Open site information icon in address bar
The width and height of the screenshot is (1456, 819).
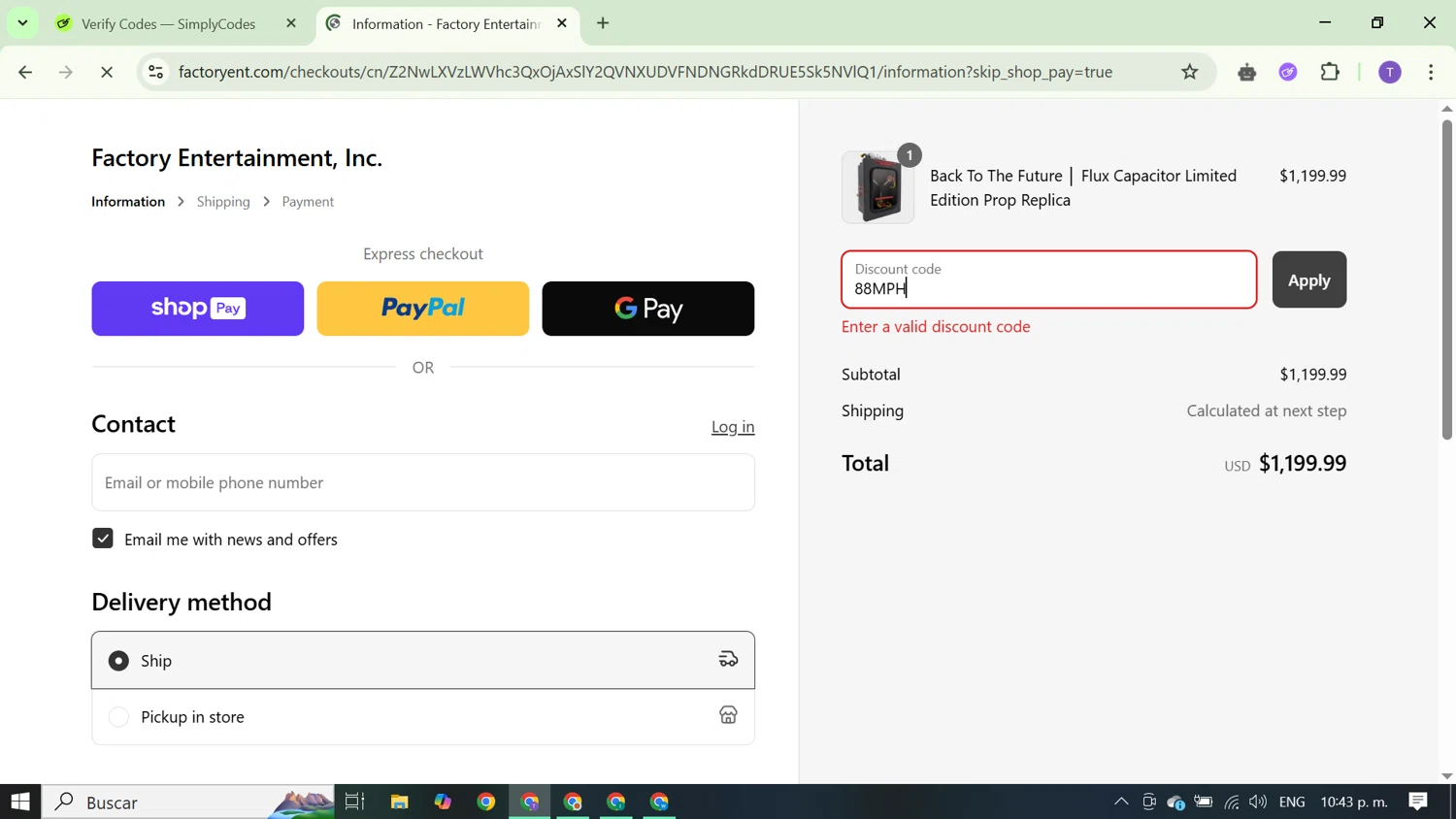pos(156,72)
